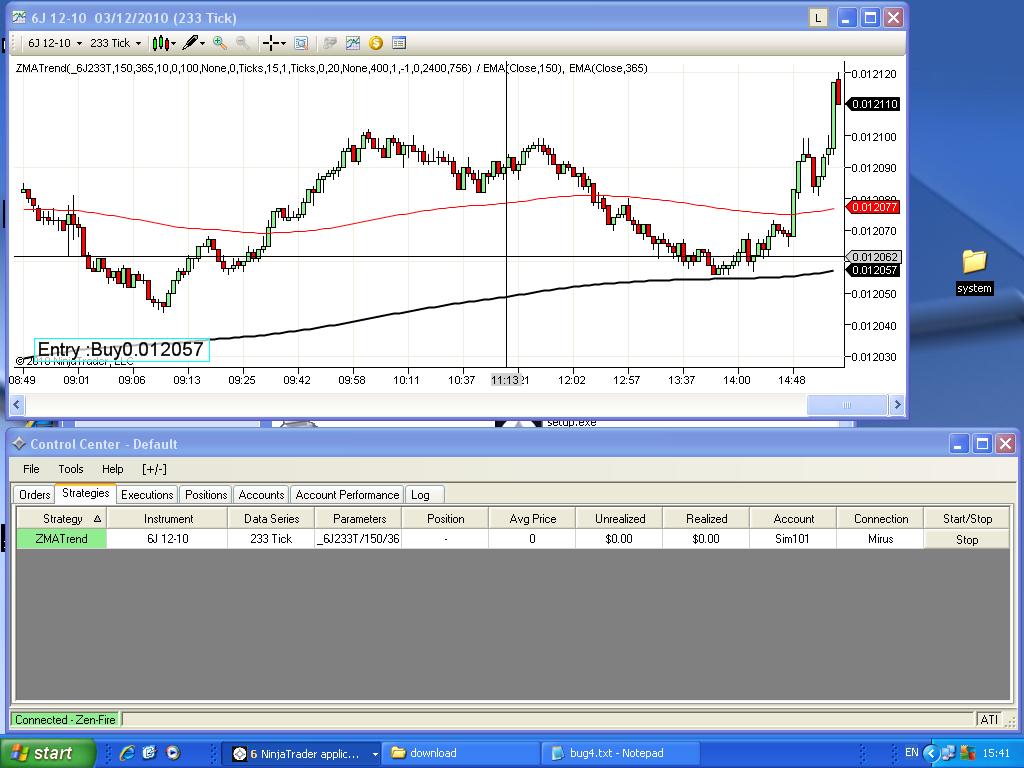This screenshot has width=1024, height=768.
Task: Expand hidden tray icons arrow
Action: point(931,753)
